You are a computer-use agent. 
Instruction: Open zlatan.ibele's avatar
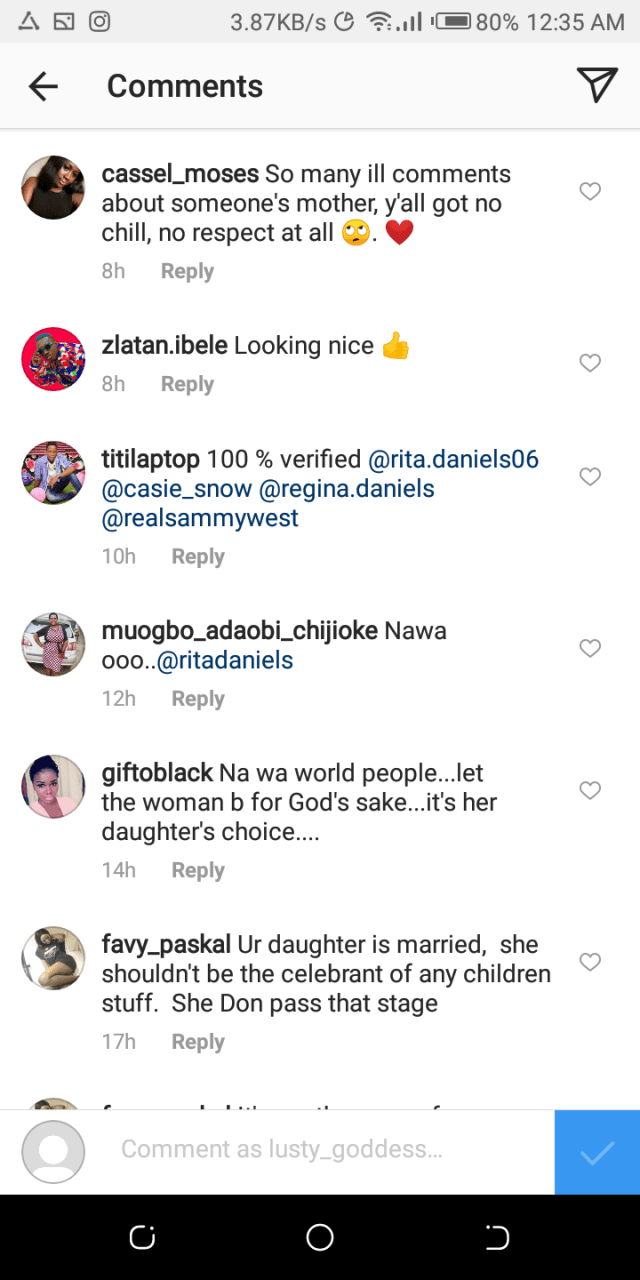(53, 359)
